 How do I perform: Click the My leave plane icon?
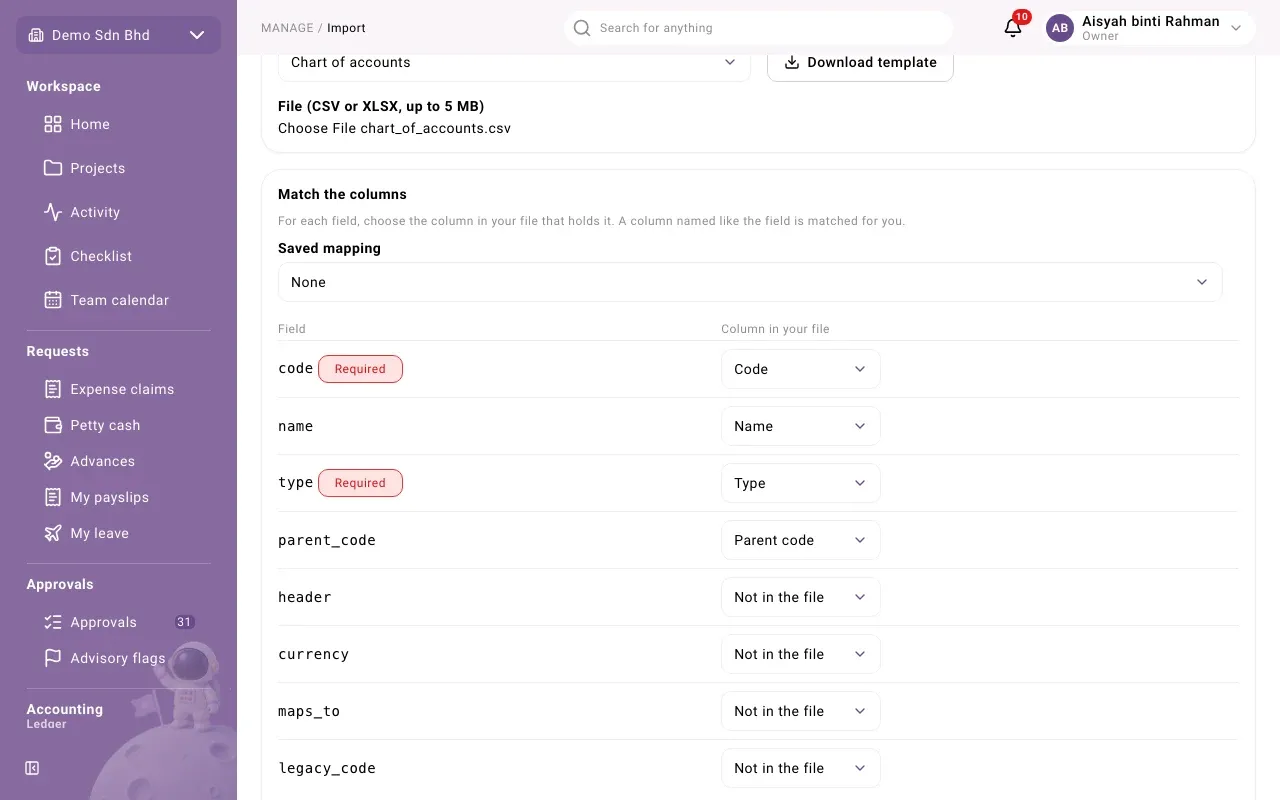(x=53, y=533)
